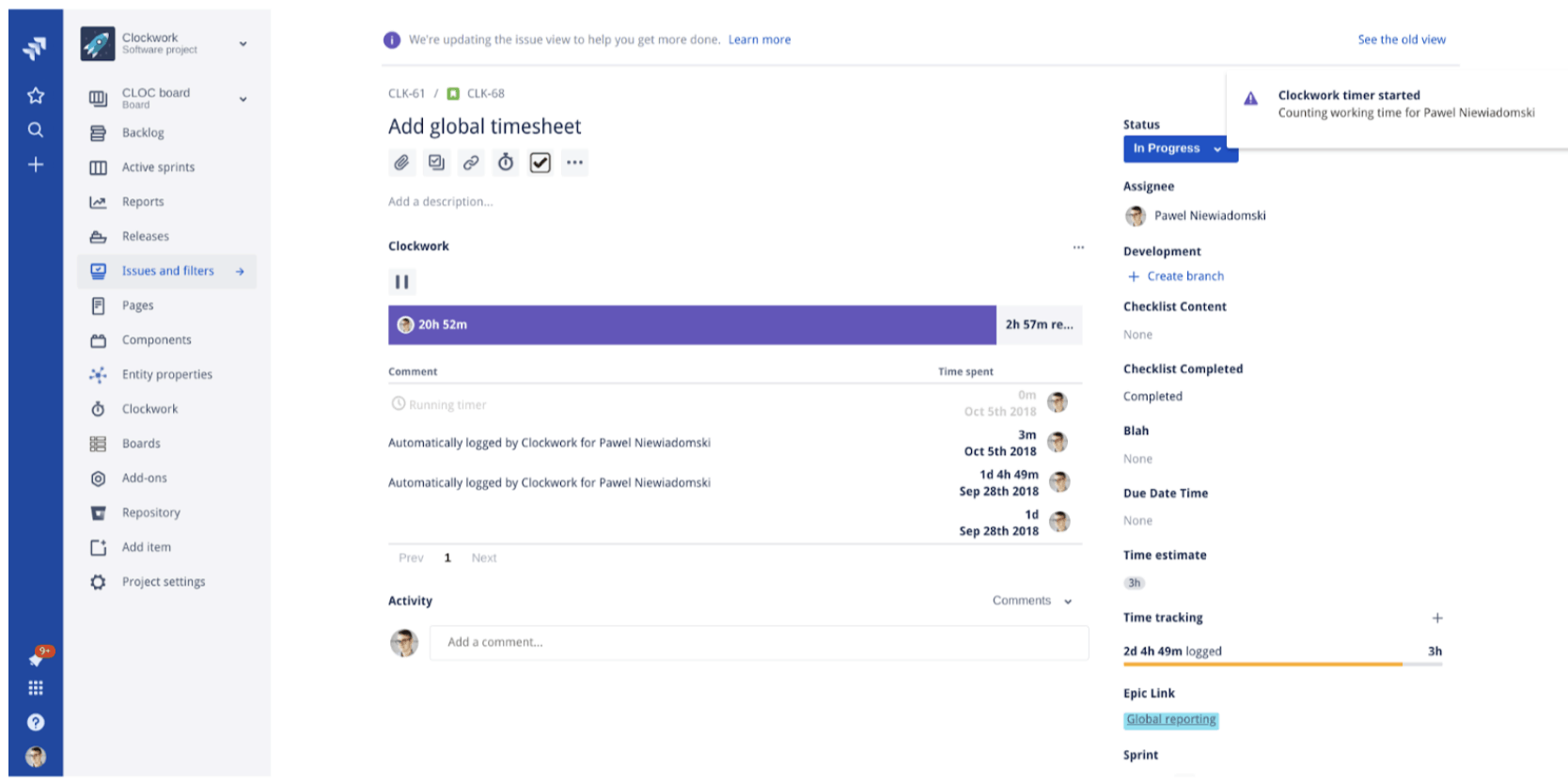Screen dimensions: 1568x784
Task: Click the checklist checkmark icon in the issue toolbar
Action: pos(541,163)
